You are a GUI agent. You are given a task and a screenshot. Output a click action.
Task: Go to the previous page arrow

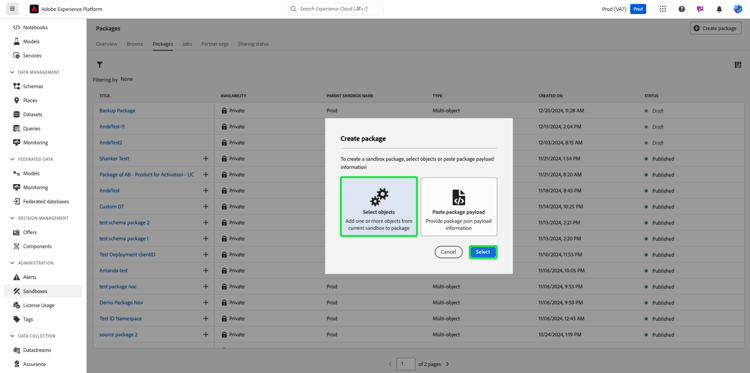pos(390,364)
